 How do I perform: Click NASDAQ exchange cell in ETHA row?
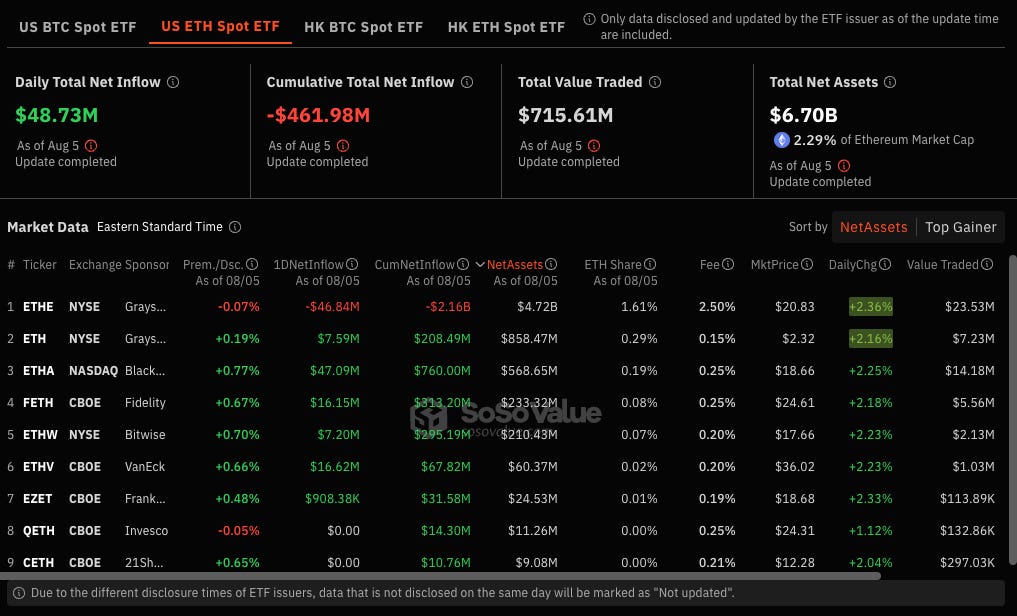point(93,371)
